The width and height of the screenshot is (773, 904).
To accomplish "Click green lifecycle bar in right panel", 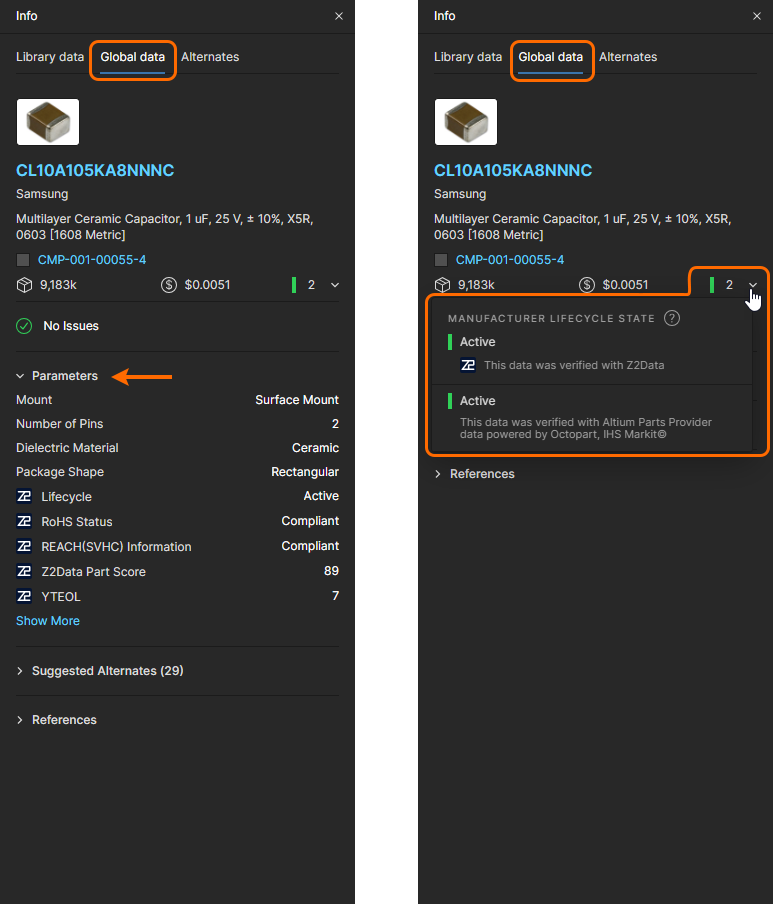I will click(x=712, y=285).
